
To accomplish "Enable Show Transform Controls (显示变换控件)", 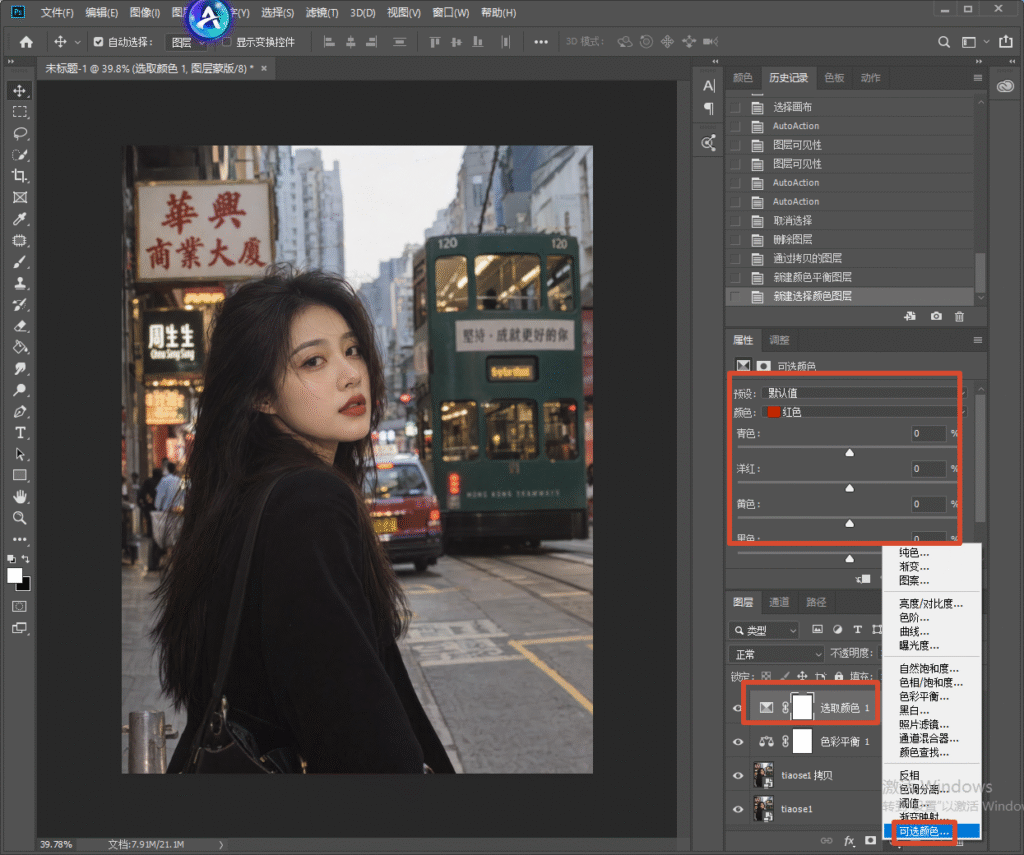I will pyautogui.click(x=227, y=42).
